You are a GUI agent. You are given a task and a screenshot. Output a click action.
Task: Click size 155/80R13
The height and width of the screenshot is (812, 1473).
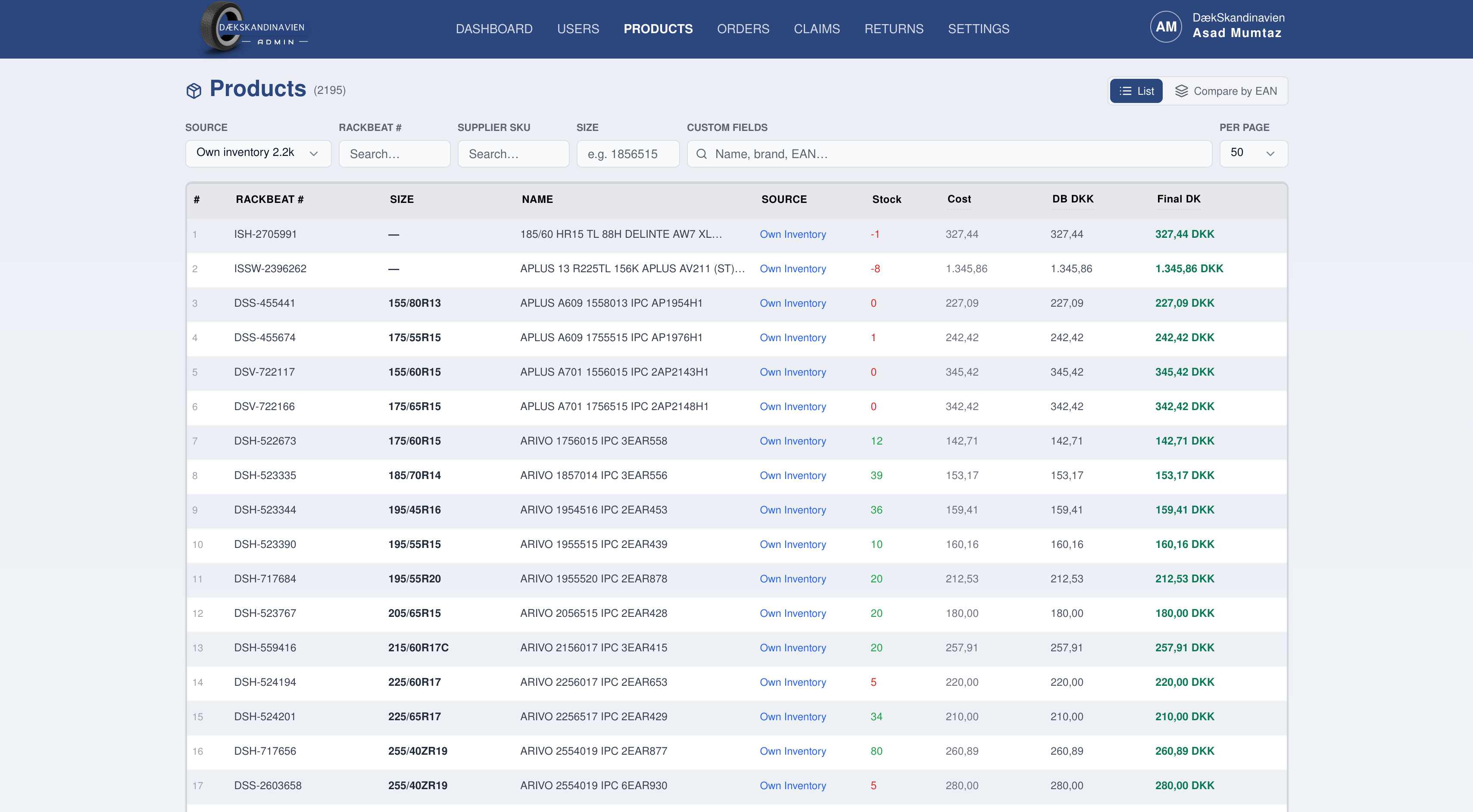[x=415, y=303]
